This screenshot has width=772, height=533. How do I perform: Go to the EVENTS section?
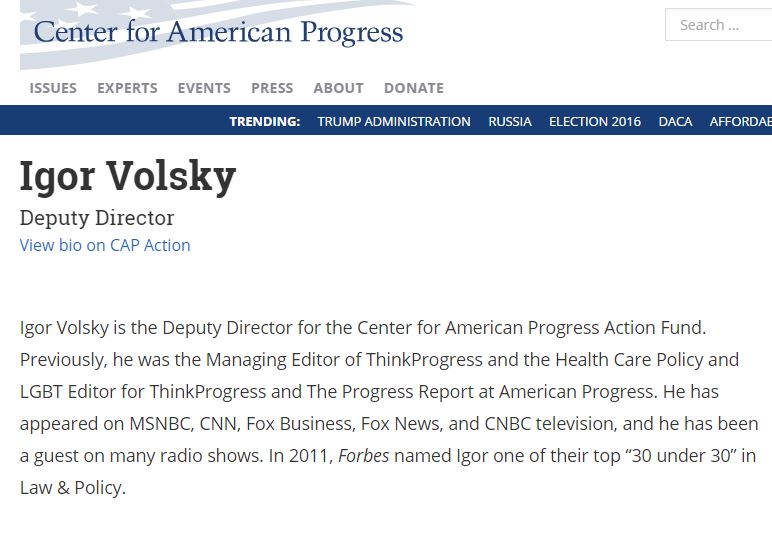click(204, 88)
